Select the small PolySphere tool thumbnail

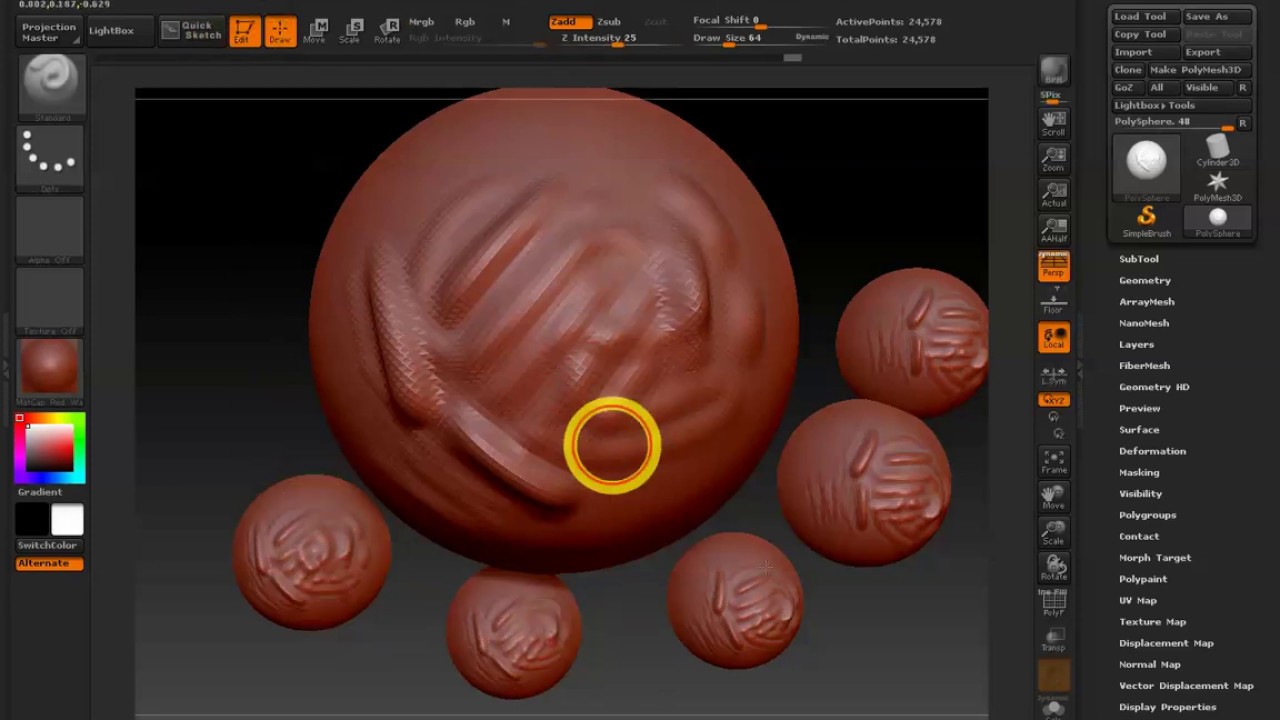(x=1217, y=222)
